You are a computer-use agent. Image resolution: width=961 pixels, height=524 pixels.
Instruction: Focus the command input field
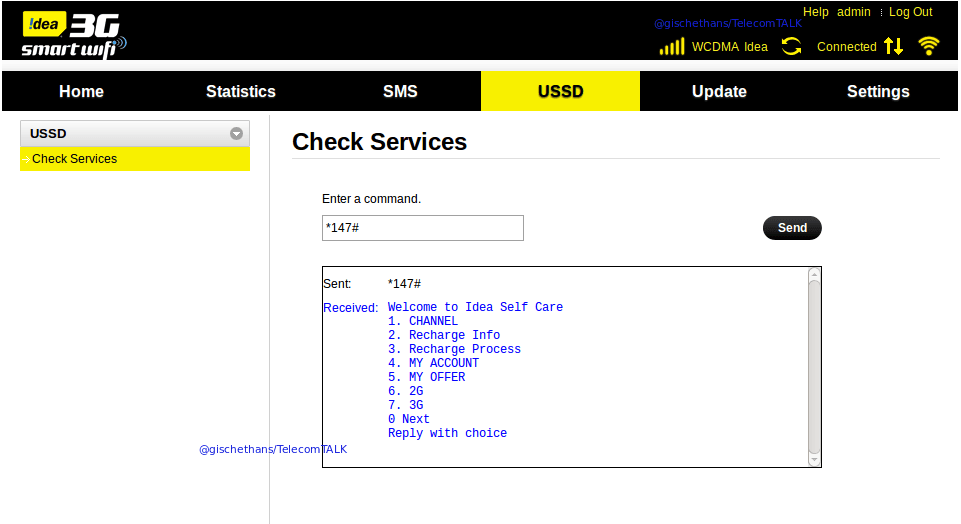click(x=423, y=228)
